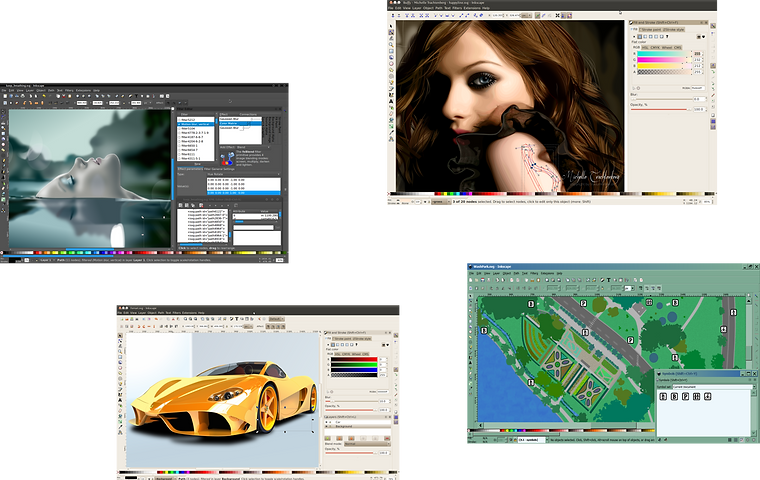Viewport: 760px width, 480px height.
Task: Rotate selection 90° counter-clockwise in car window toolbar
Action: [x=139, y=326]
